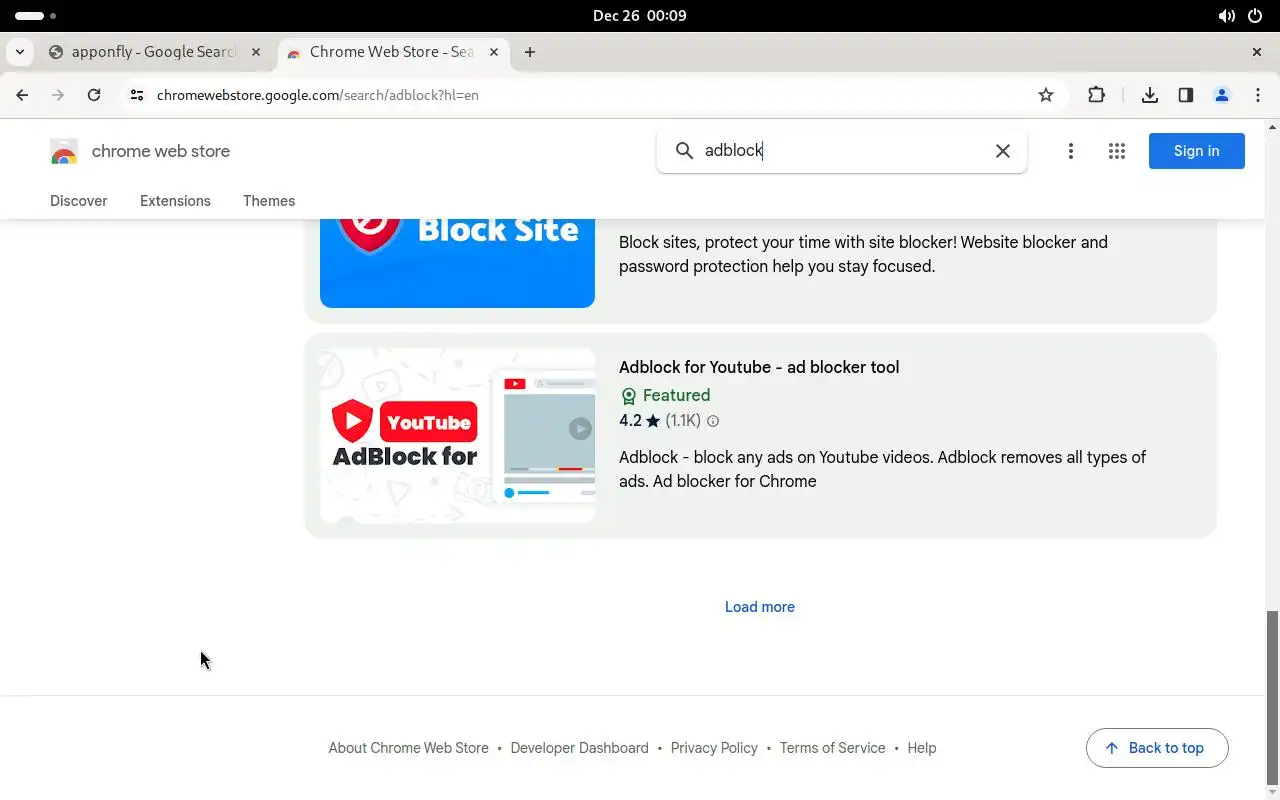Open the system volume indicator
The width and height of the screenshot is (1280, 800).
pos(1226,16)
